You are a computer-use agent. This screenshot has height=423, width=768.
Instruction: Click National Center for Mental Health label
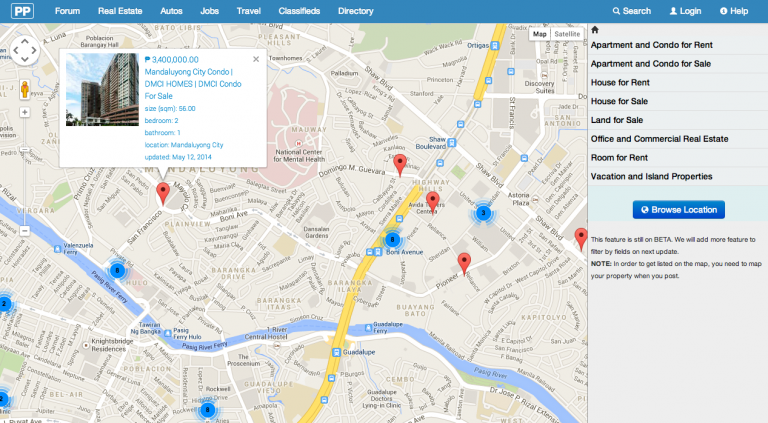pos(299,156)
